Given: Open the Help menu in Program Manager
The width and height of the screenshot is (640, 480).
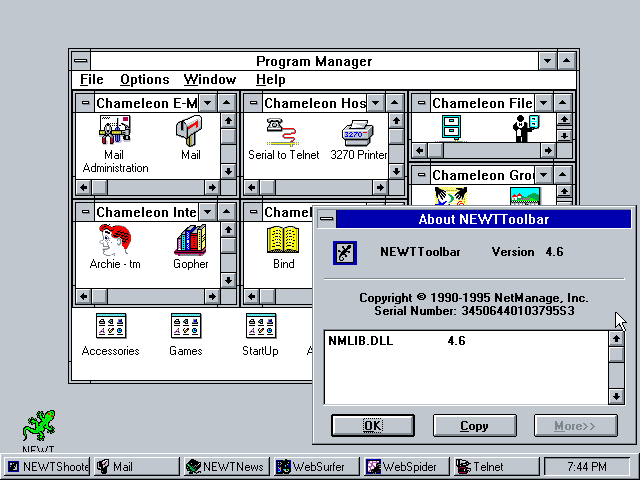Looking at the screenshot, I should [270, 79].
